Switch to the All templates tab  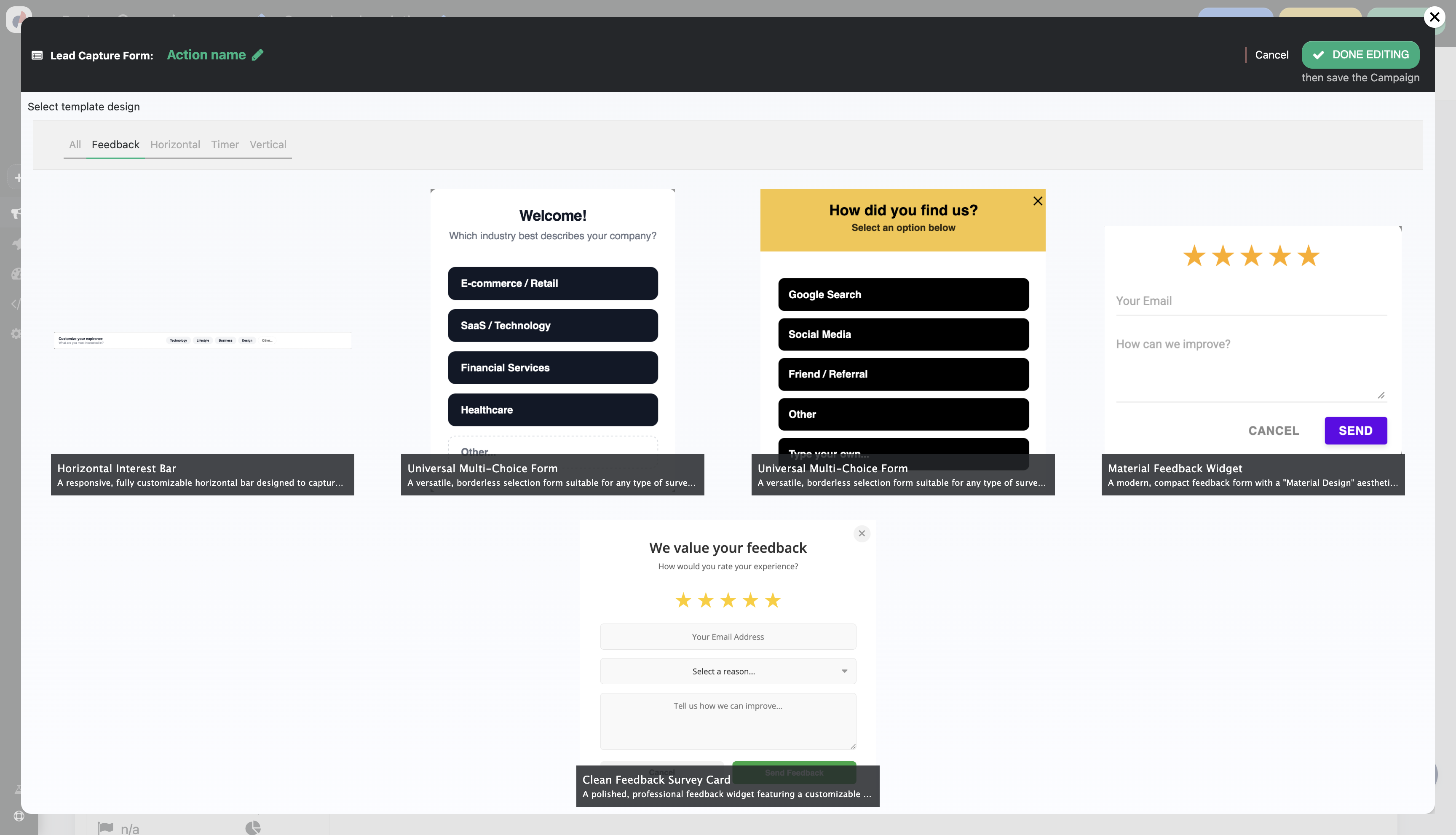[75, 145]
